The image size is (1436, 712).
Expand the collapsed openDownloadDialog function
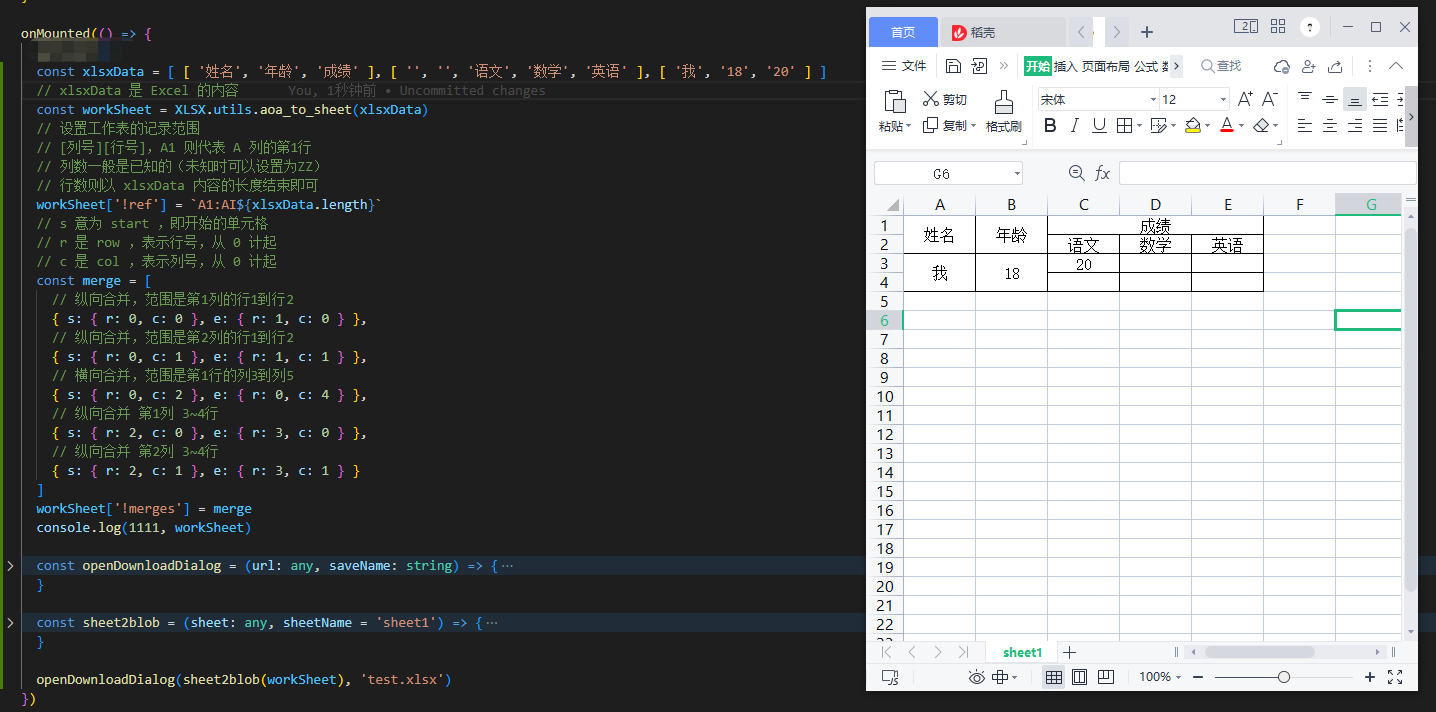[x=10, y=566]
